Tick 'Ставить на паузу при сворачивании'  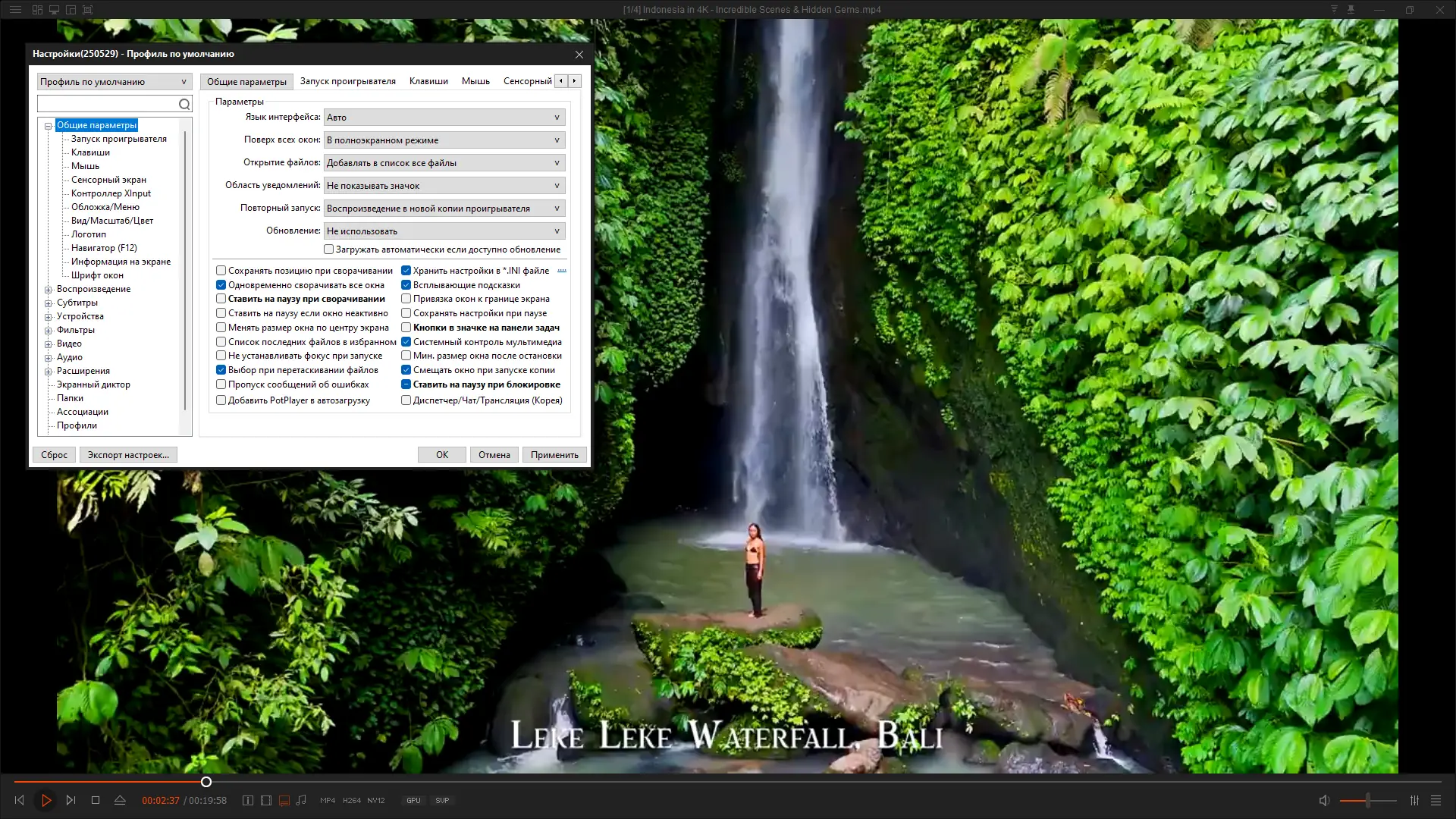click(x=221, y=299)
